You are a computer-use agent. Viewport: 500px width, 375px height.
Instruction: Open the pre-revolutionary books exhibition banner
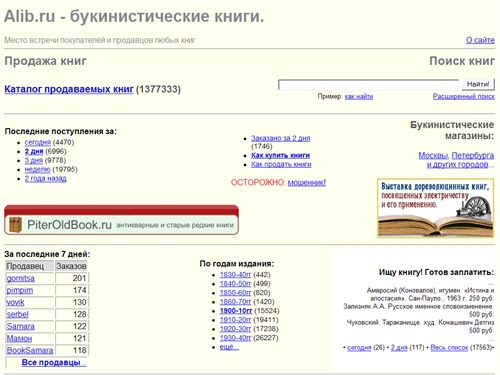pos(435,208)
